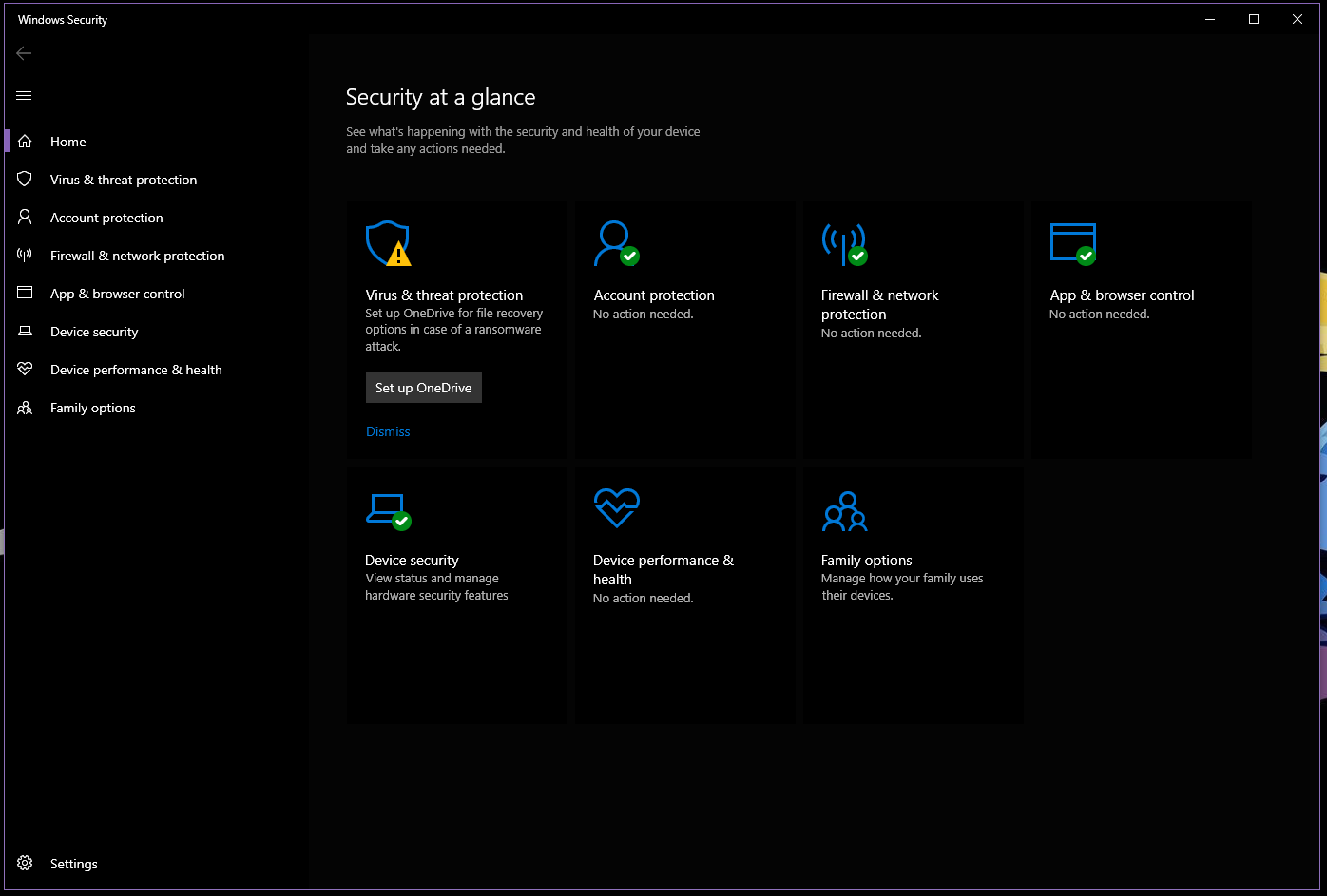Open the Family options tile title
1327x896 pixels.
coord(867,561)
